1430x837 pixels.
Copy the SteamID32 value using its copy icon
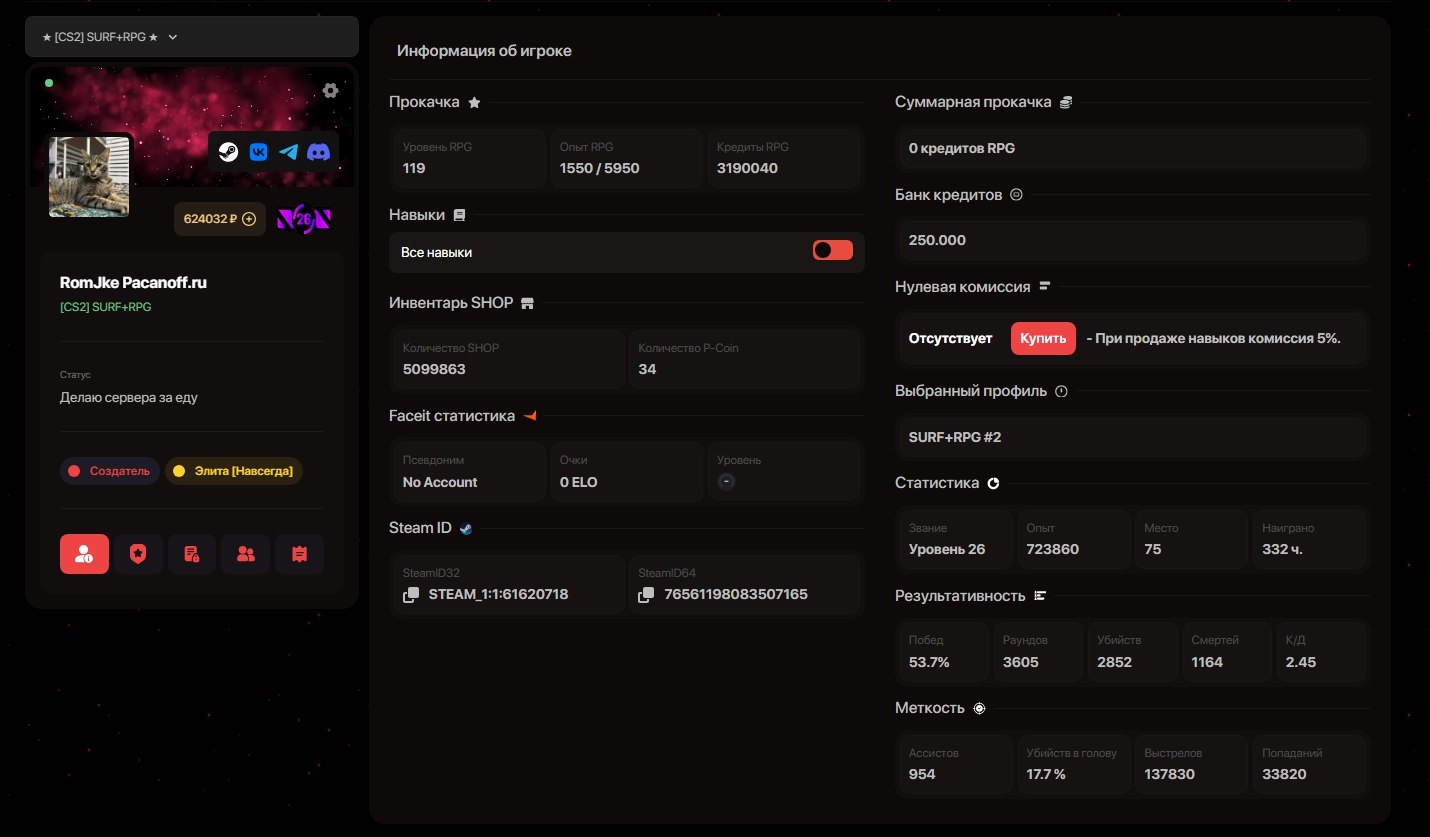click(411, 595)
